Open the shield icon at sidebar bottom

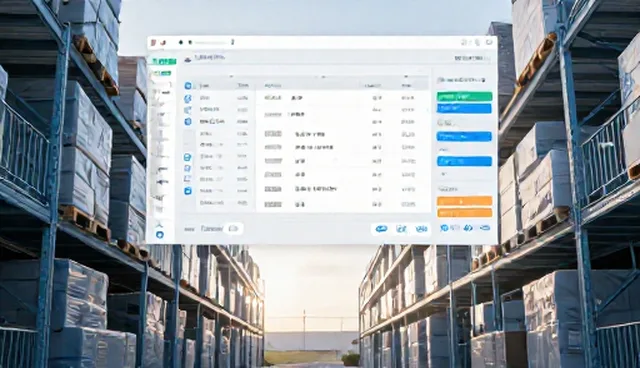tap(160, 235)
